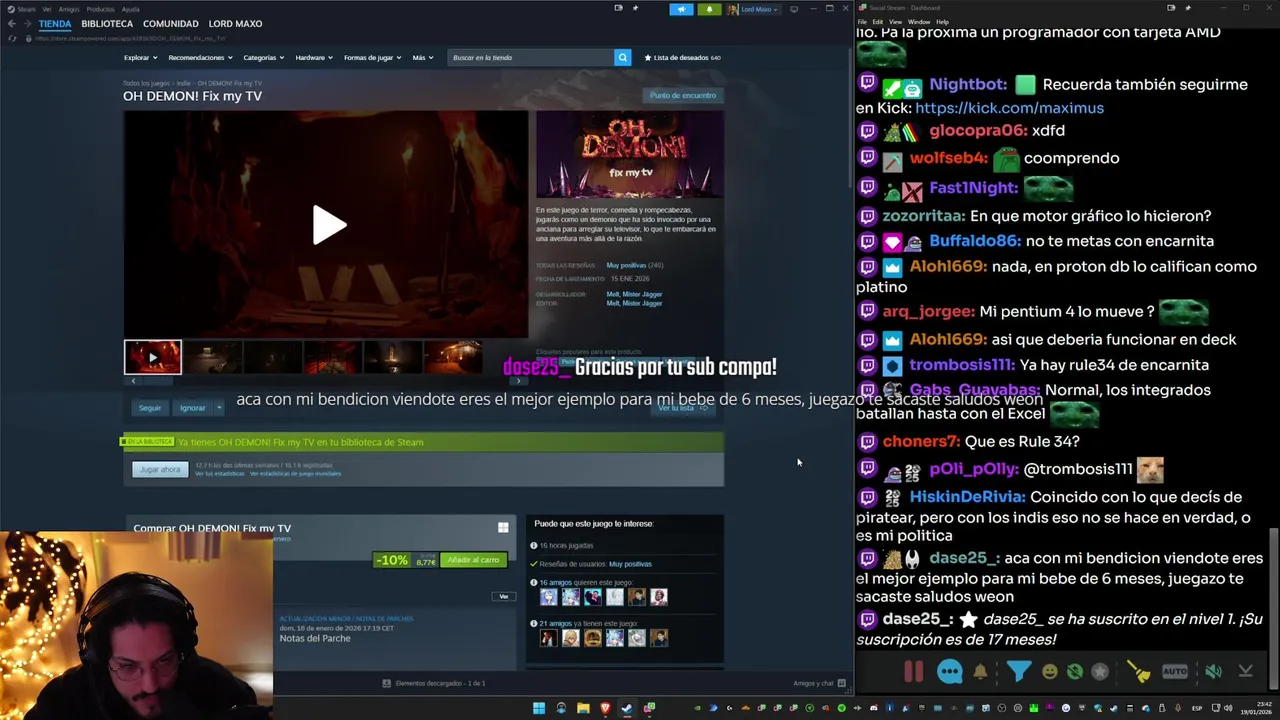Select the second screenshot thumbnail
The width and height of the screenshot is (1280, 720).
click(213, 357)
